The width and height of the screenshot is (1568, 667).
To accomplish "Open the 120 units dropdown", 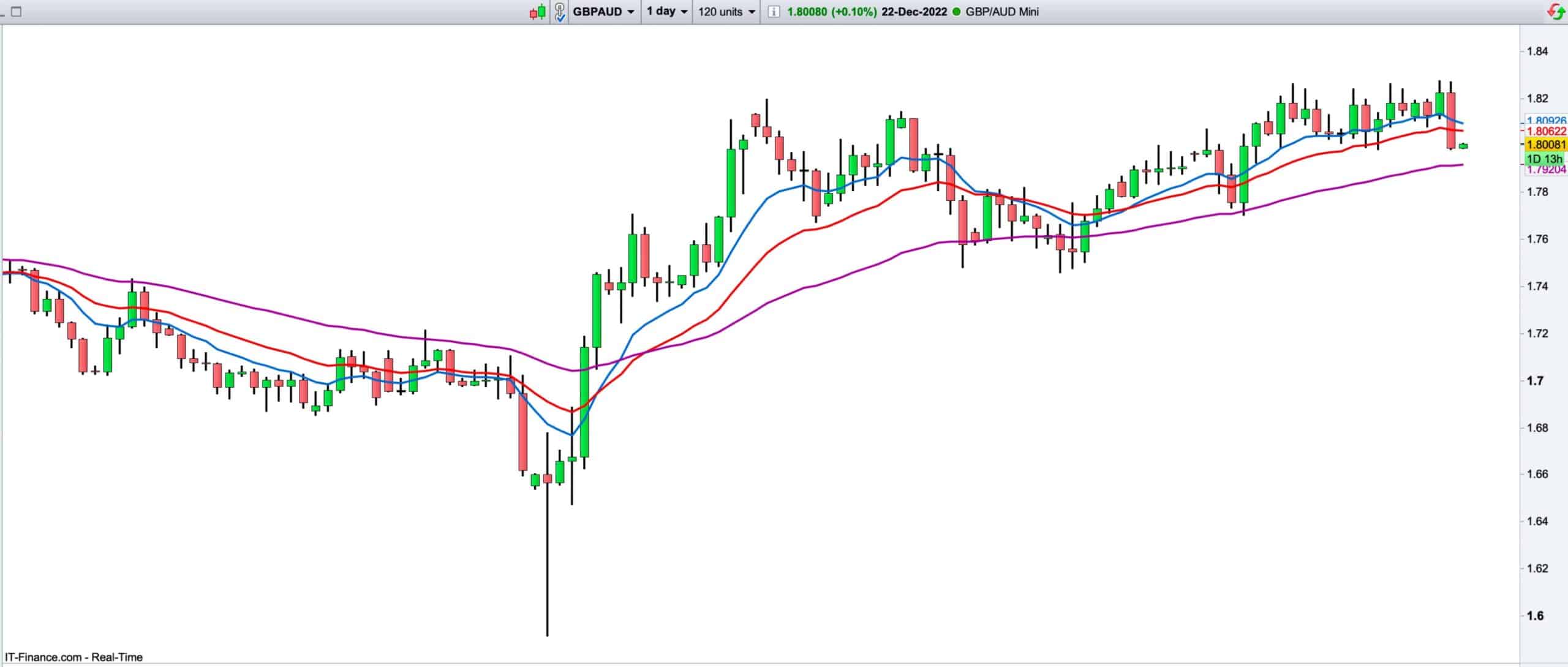I will click(x=726, y=12).
